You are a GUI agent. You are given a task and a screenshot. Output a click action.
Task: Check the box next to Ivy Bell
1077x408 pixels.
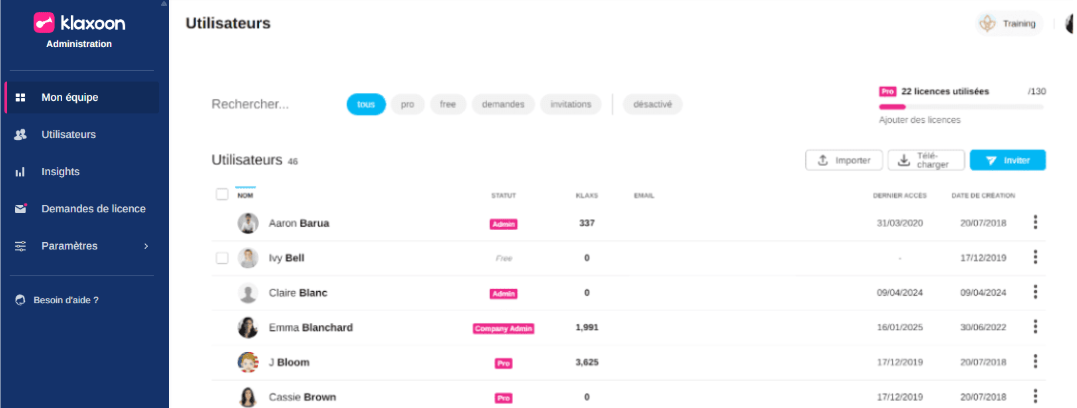point(222,258)
